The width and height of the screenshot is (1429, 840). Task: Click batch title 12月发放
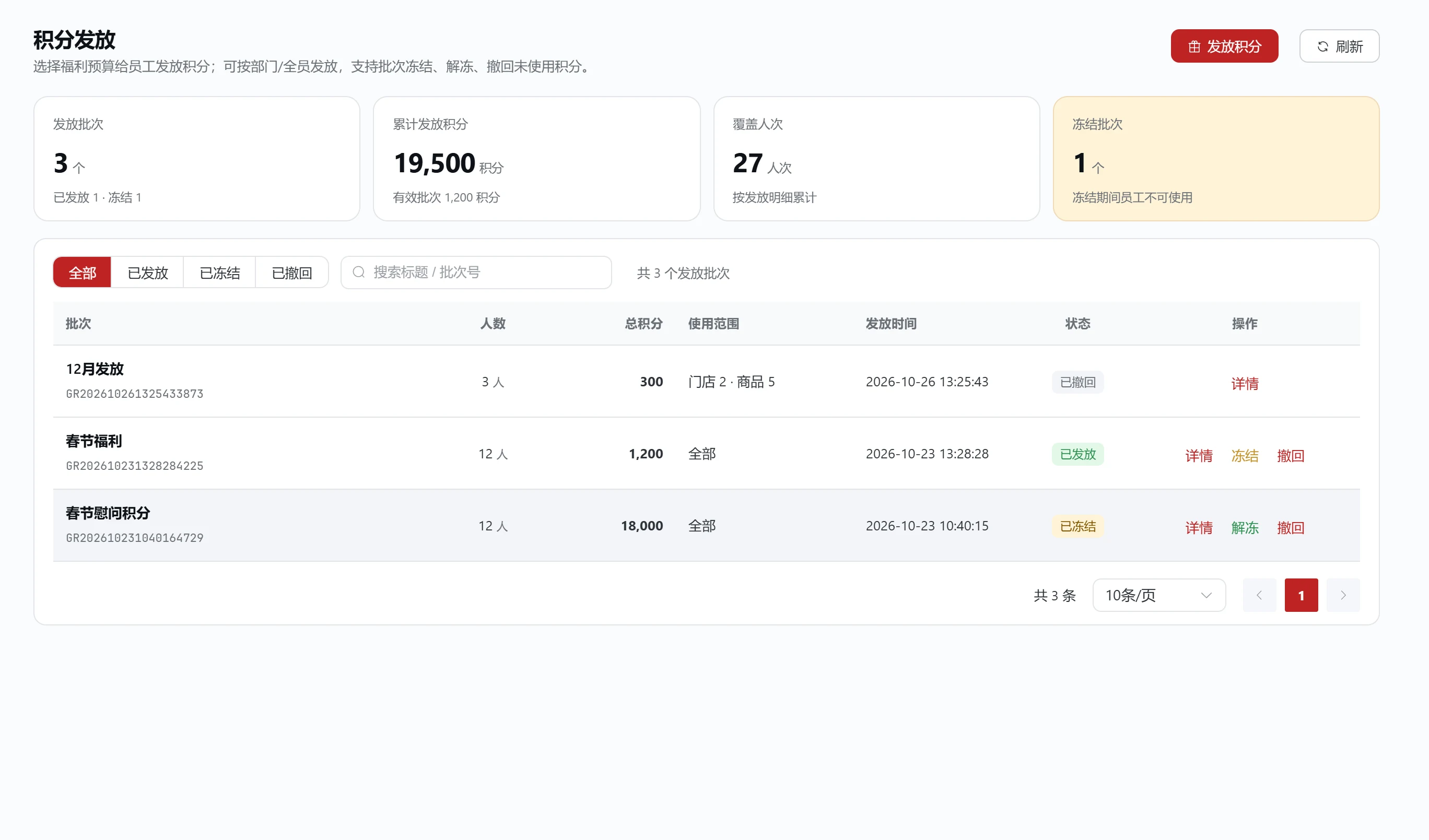(95, 369)
